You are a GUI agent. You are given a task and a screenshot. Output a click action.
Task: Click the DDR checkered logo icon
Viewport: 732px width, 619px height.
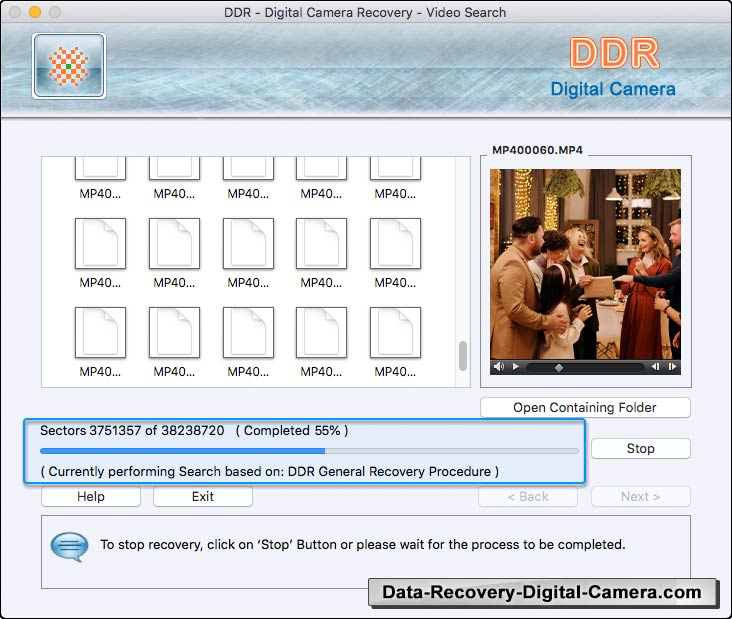pyautogui.click(x=69, y=66)
